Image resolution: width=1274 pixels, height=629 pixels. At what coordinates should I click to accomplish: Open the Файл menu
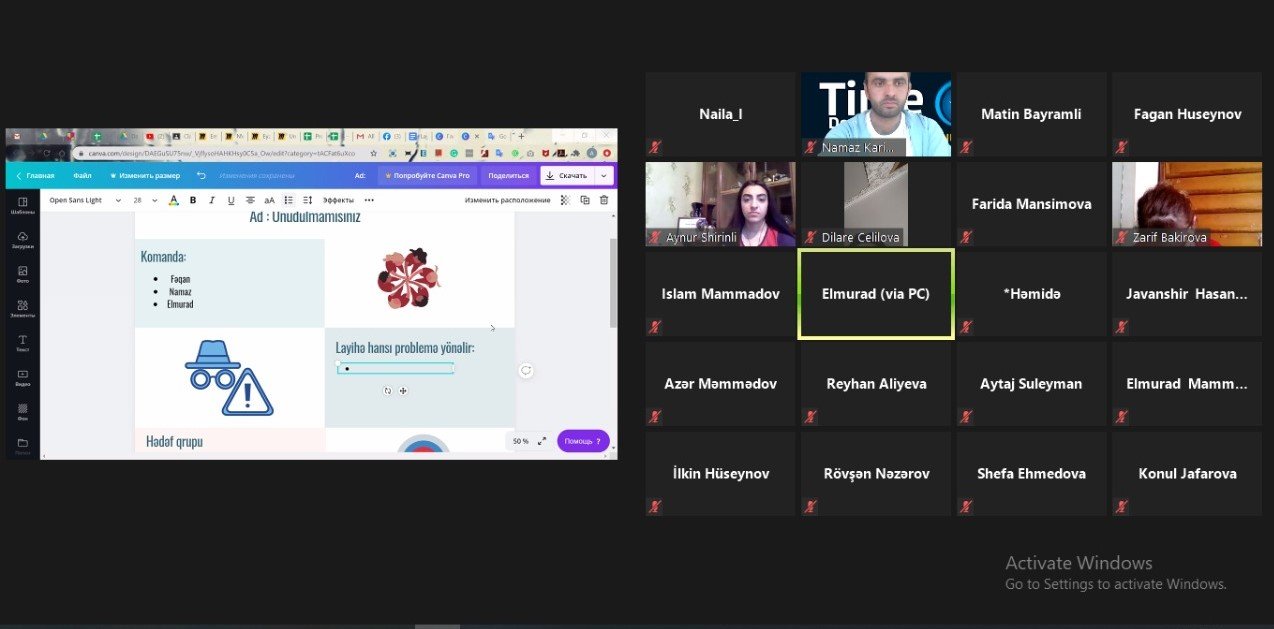(82, 175)
